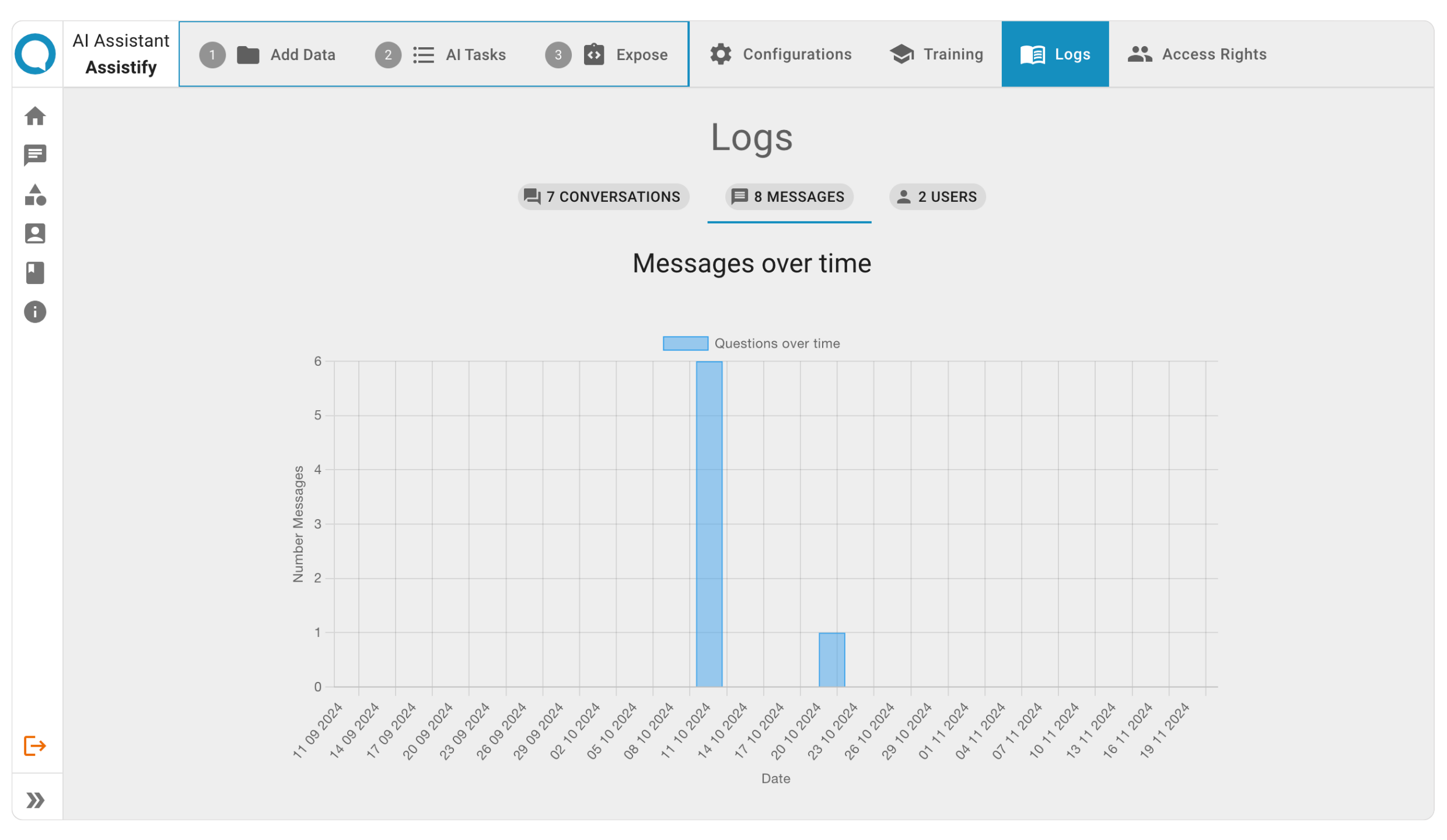
Task: Click the Home icon in sidebar
Action: [35, 115]
